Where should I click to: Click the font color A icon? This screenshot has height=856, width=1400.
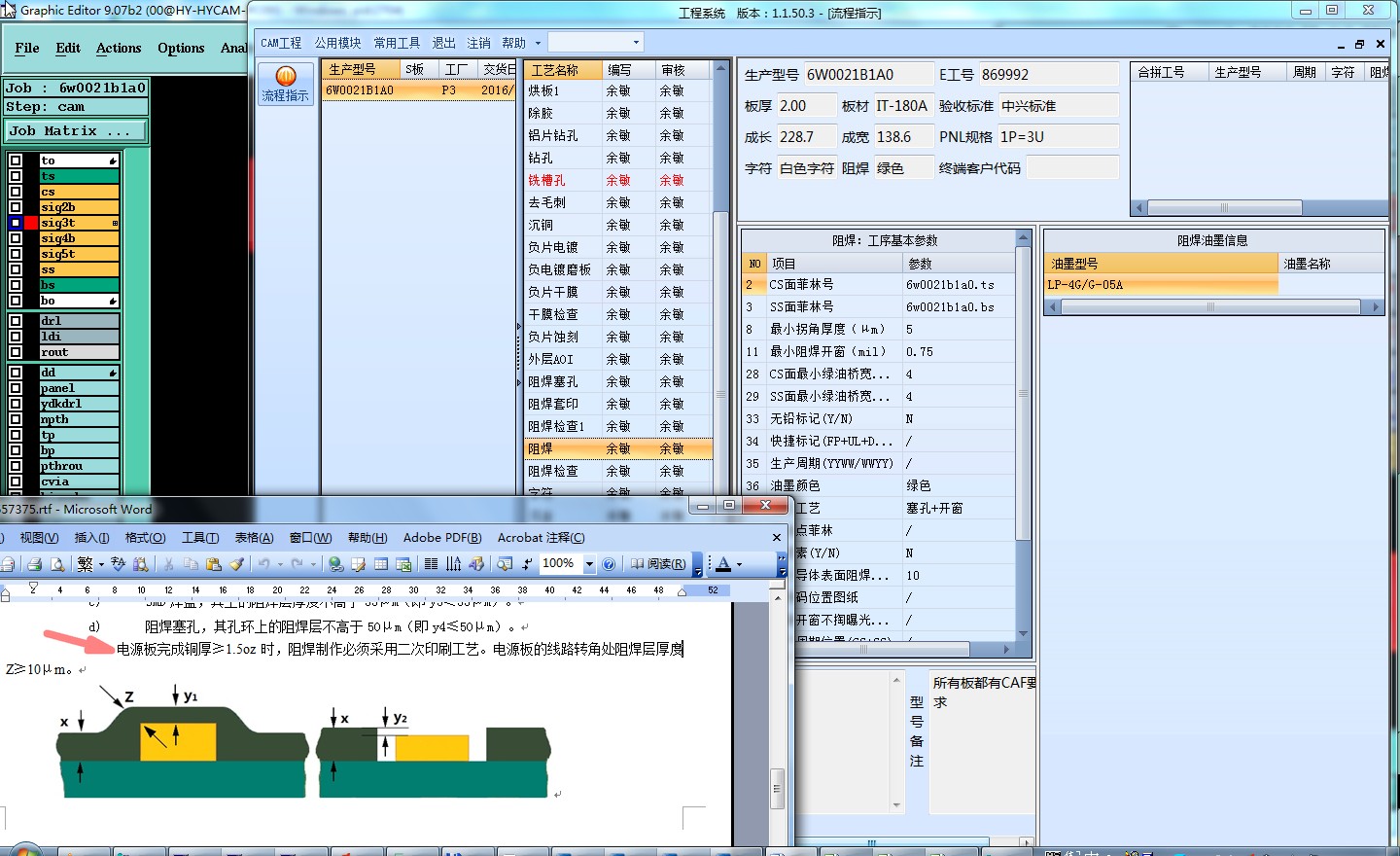[722, 564]
